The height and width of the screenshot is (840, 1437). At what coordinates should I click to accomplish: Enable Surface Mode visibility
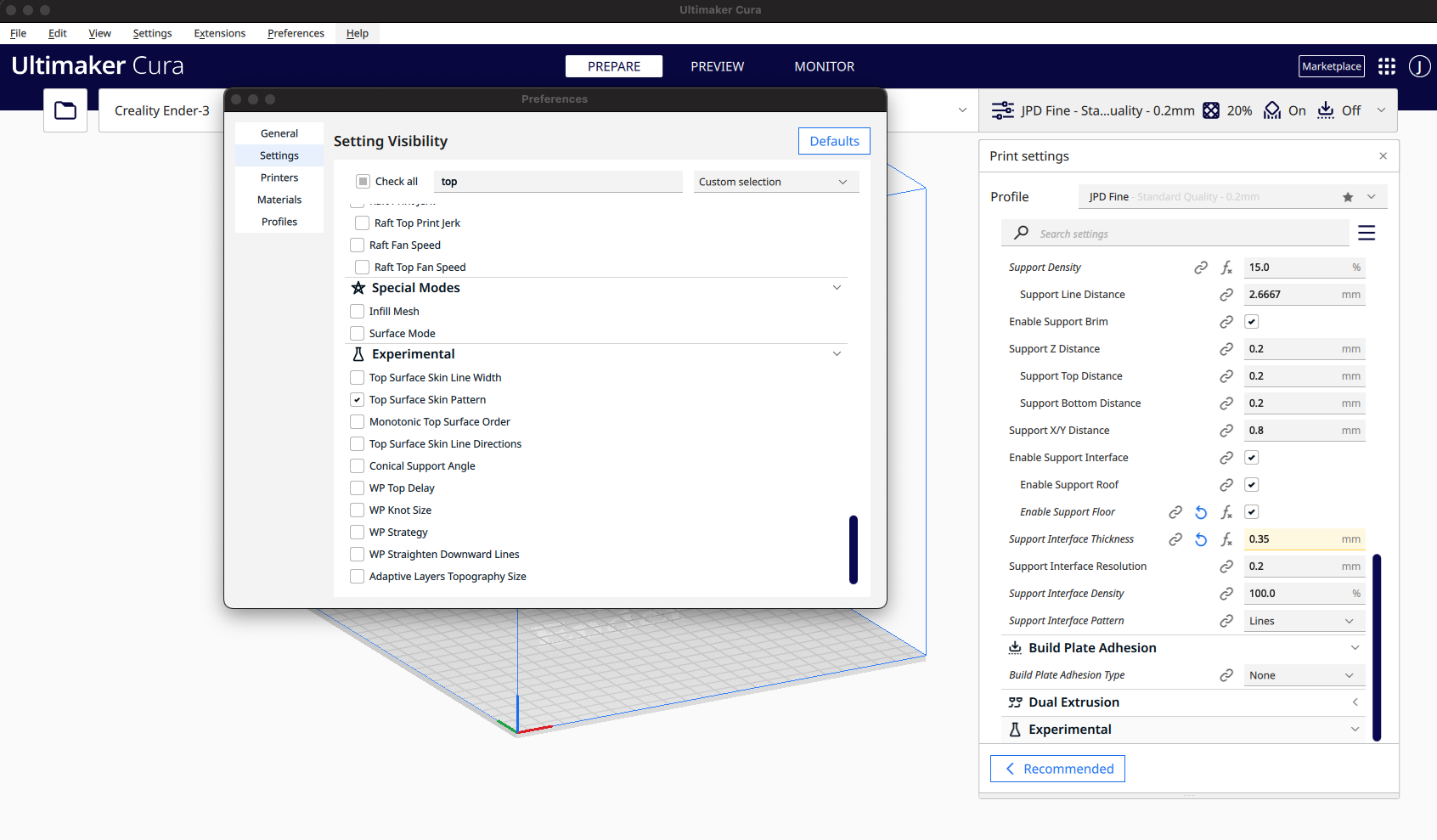pyautogui.click(x=357, y=334)
